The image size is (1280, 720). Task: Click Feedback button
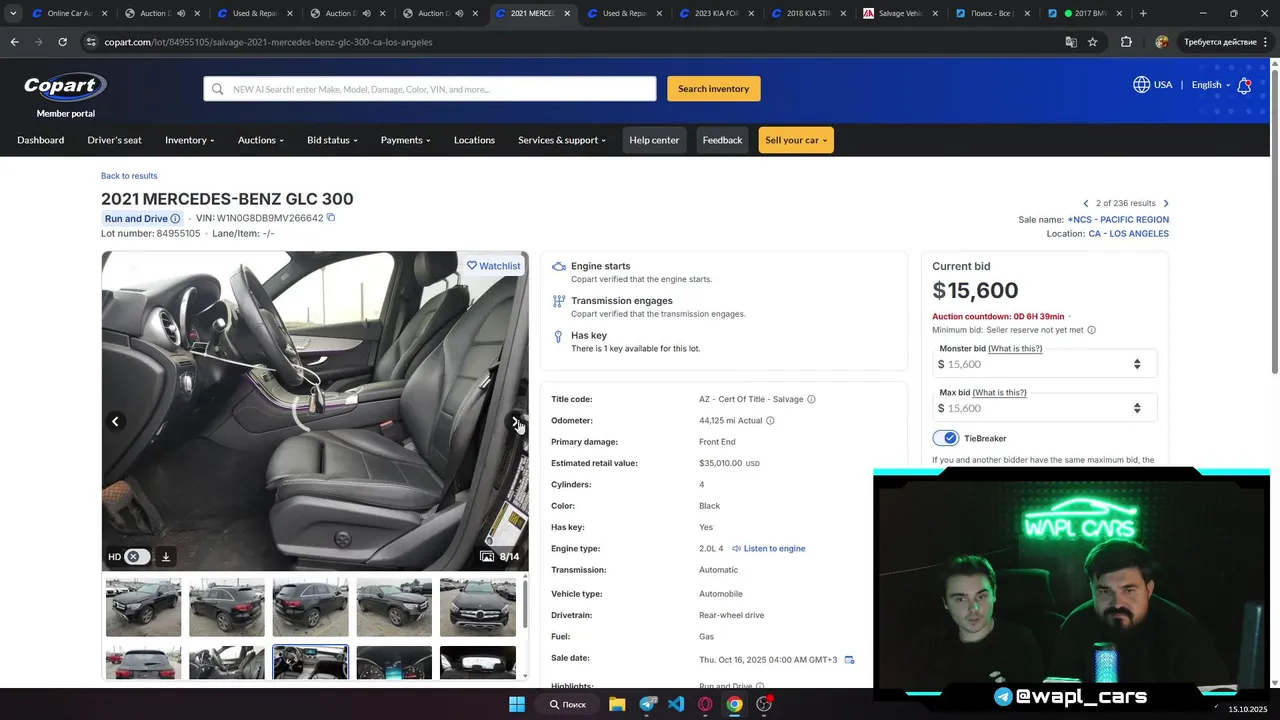pos(722,140)
